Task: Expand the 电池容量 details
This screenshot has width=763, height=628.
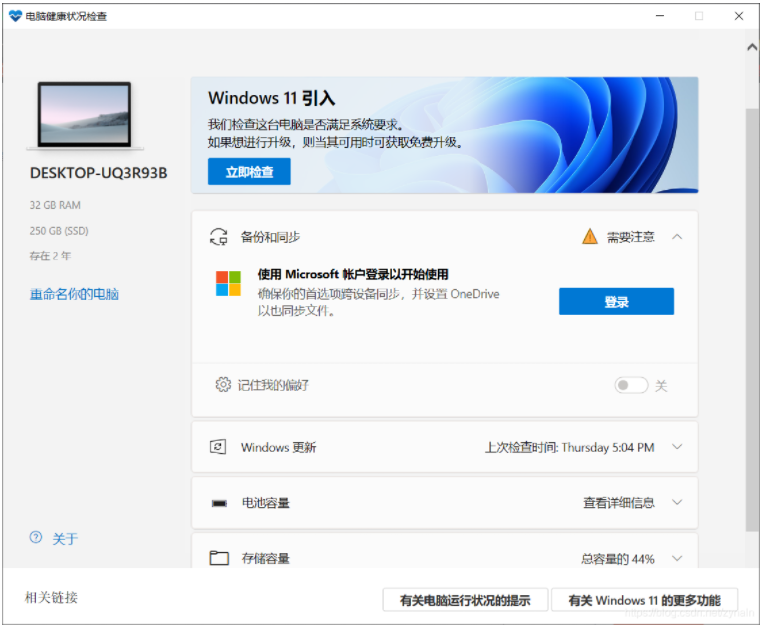Action: (677, 503)
